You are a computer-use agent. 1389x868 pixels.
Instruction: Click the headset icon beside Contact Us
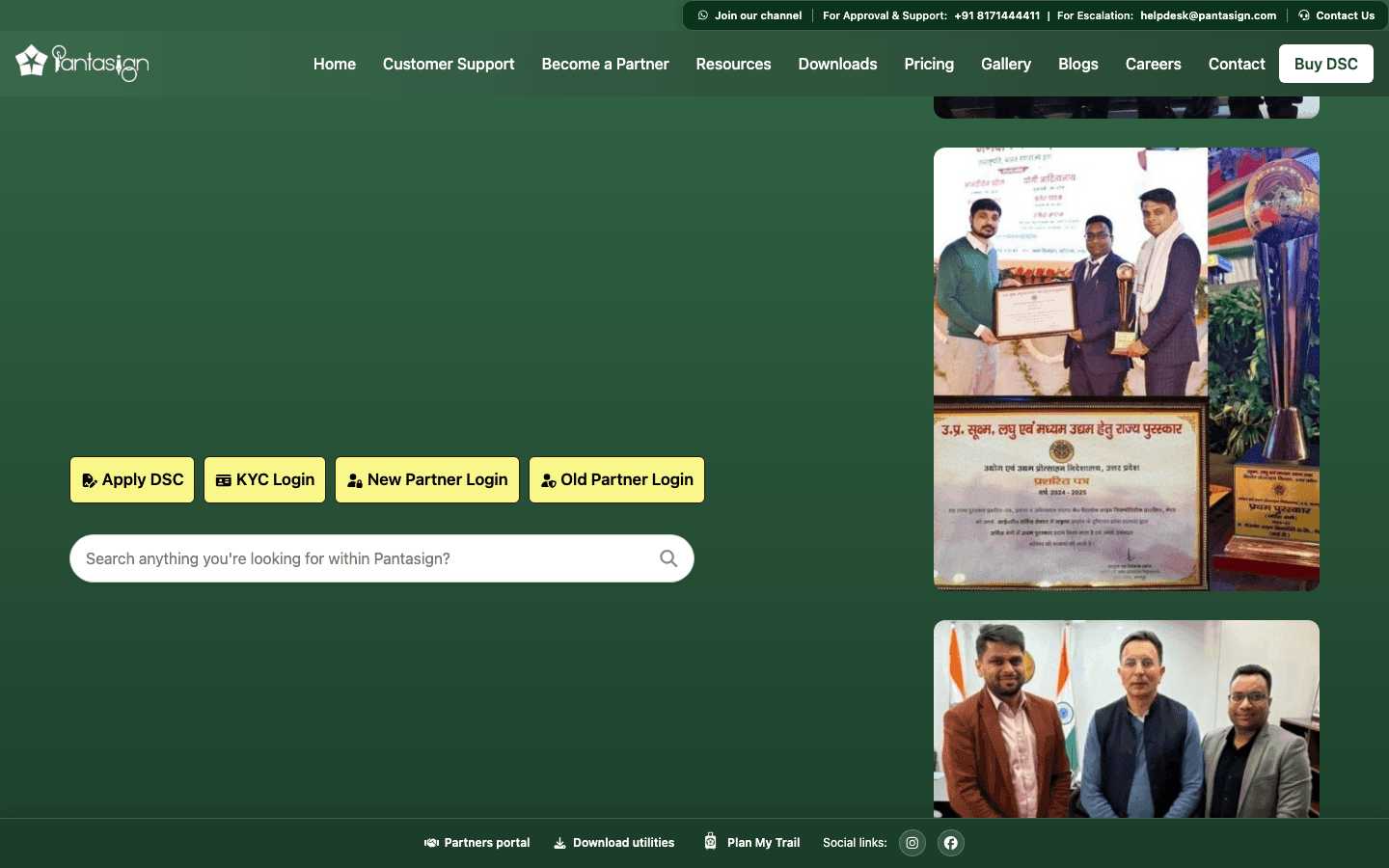pyautogui.click(x=1304, y=15)
